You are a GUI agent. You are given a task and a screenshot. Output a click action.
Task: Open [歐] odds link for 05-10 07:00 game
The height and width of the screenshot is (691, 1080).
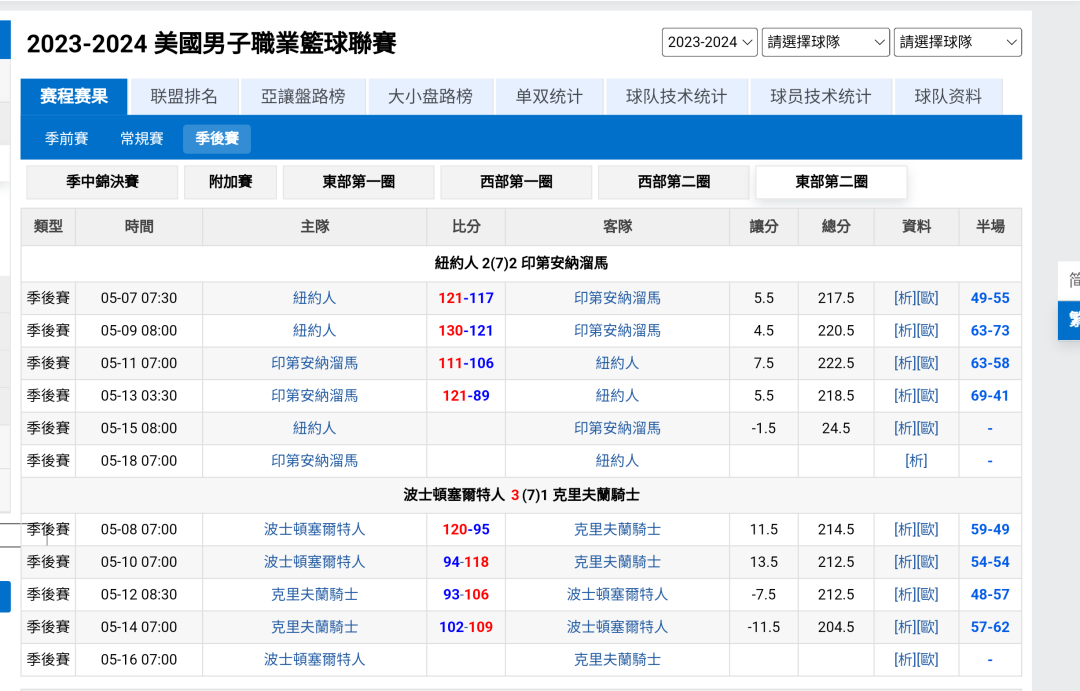[x=928, y=561]
